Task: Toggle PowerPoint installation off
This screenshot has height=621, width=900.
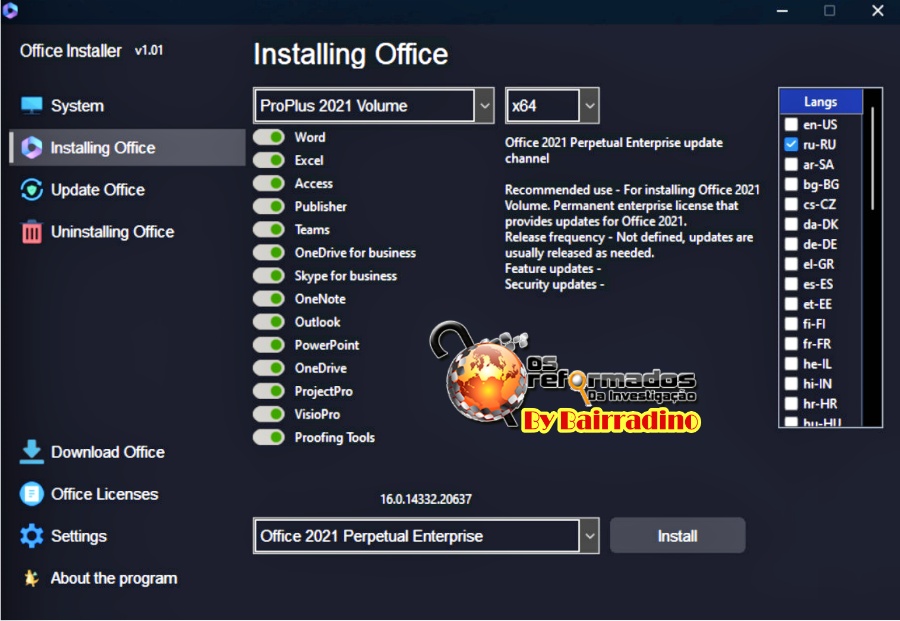Action: point(269,345)
